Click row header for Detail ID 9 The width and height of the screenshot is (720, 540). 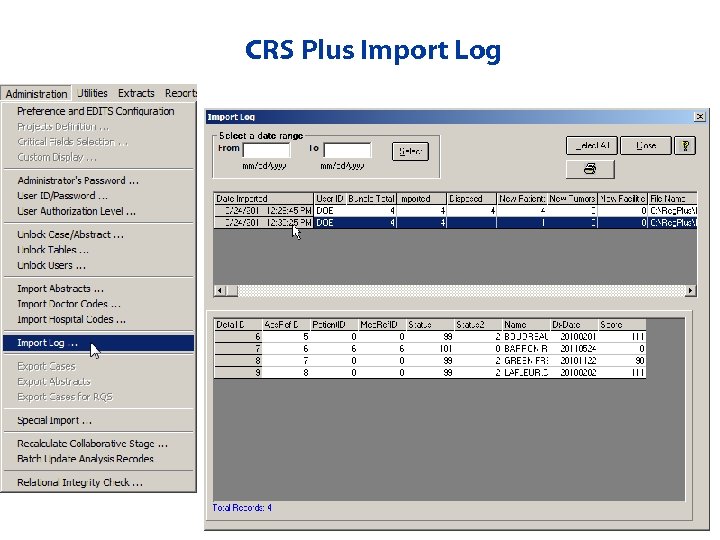(238, 372)
